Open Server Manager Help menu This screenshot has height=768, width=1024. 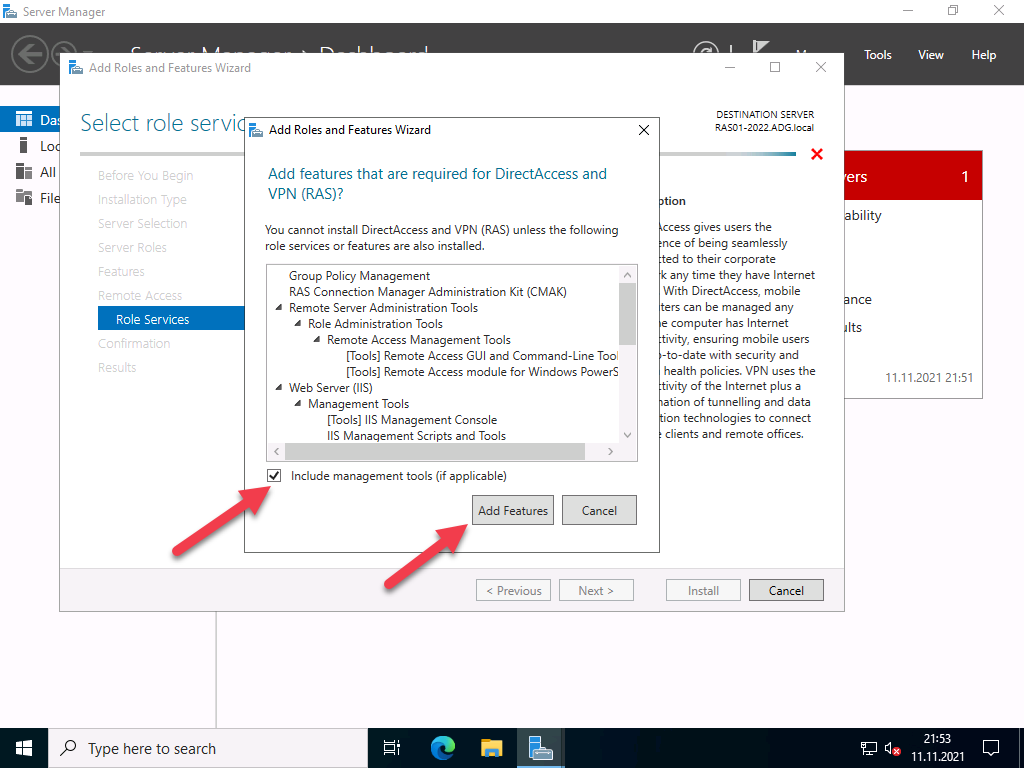click(x=984, y=55)
